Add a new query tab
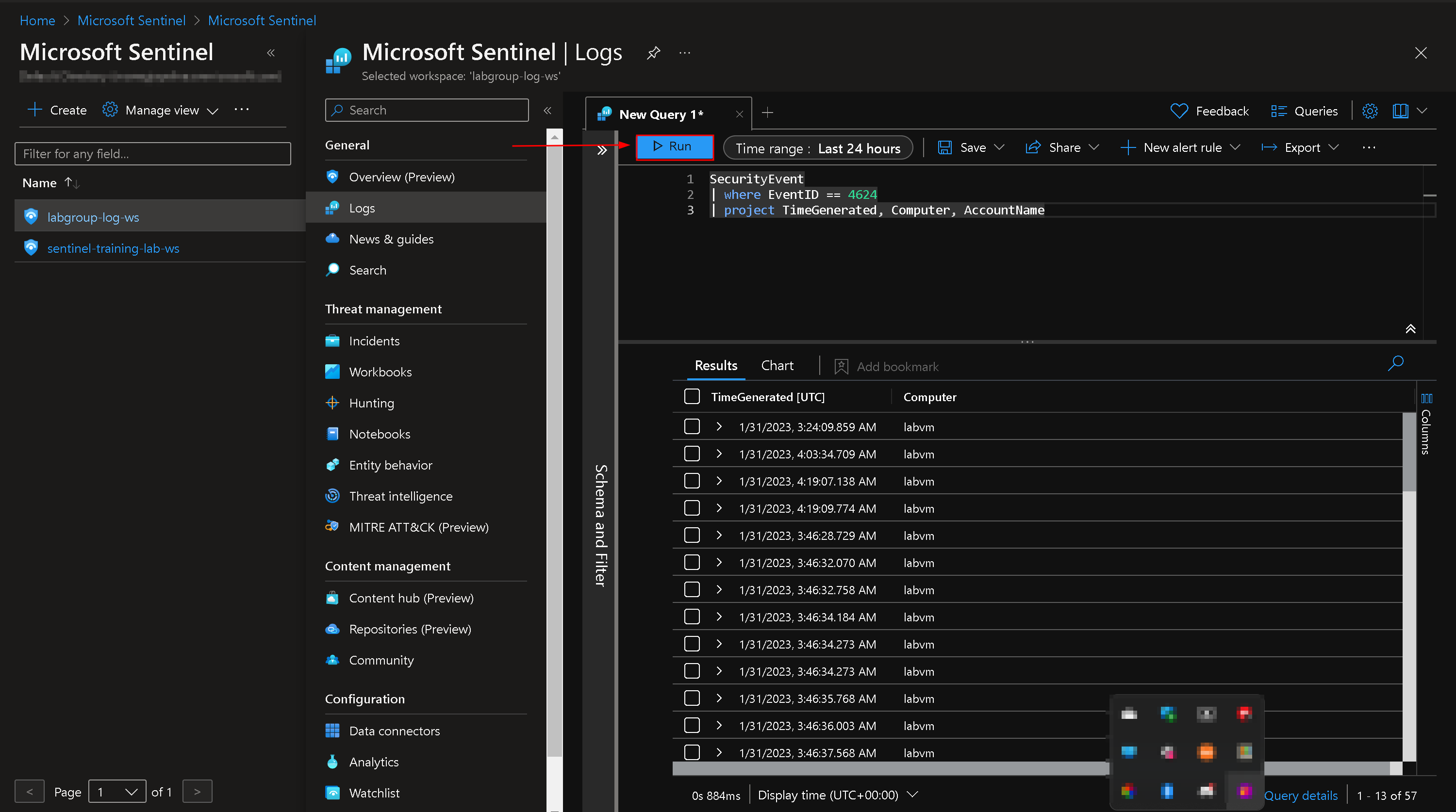The image size is (1456, 812). [x=767, y=113]
